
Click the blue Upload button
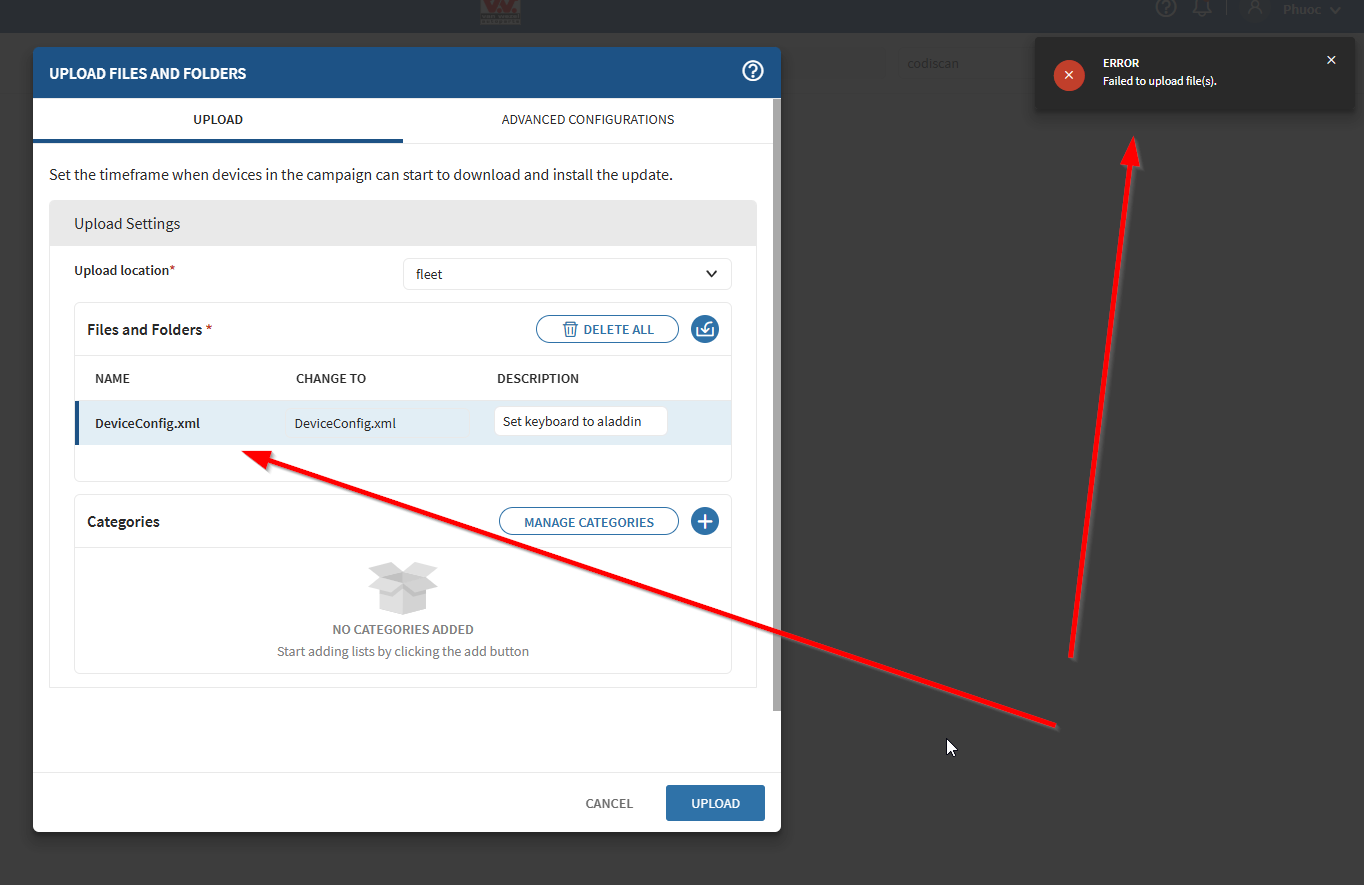(x=715, y=803)
